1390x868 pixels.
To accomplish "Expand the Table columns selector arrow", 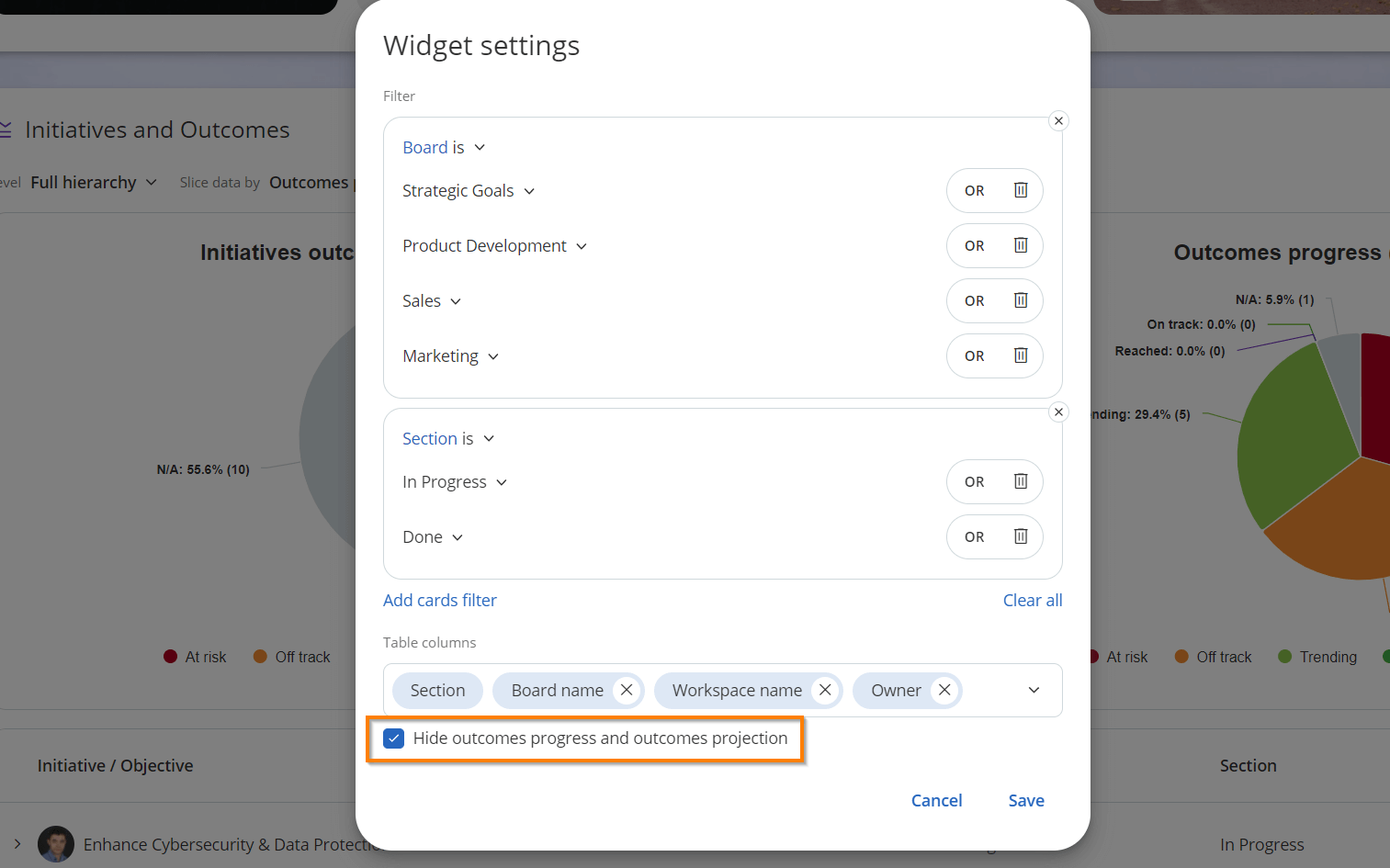I will click(1034, 690).
